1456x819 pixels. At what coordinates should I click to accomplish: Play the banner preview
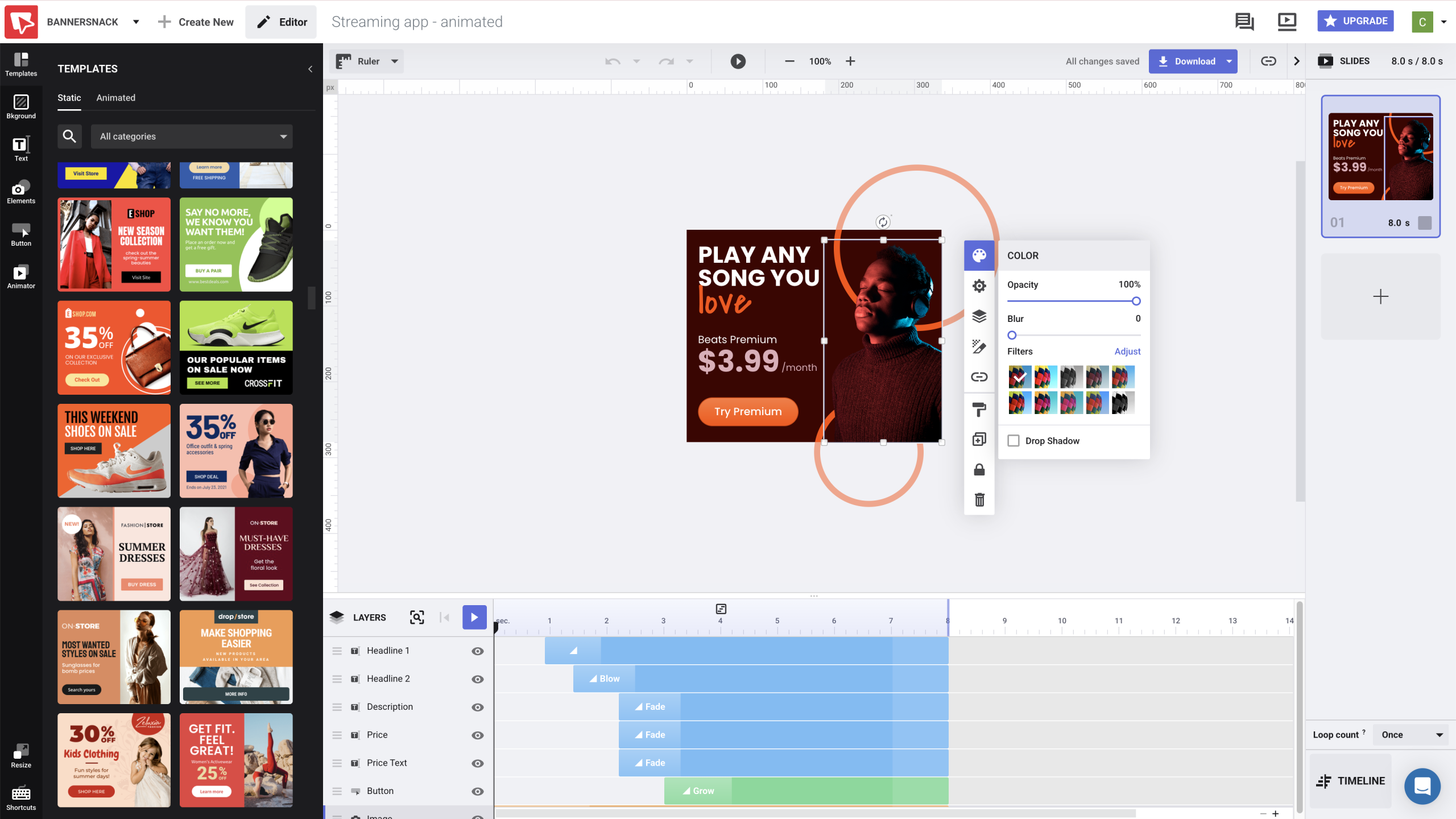coord(738,61)
